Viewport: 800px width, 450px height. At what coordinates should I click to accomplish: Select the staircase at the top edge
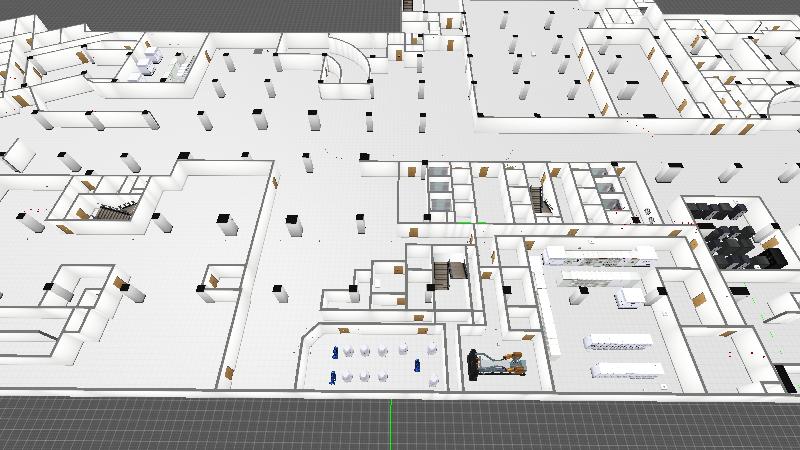point(408,5)
